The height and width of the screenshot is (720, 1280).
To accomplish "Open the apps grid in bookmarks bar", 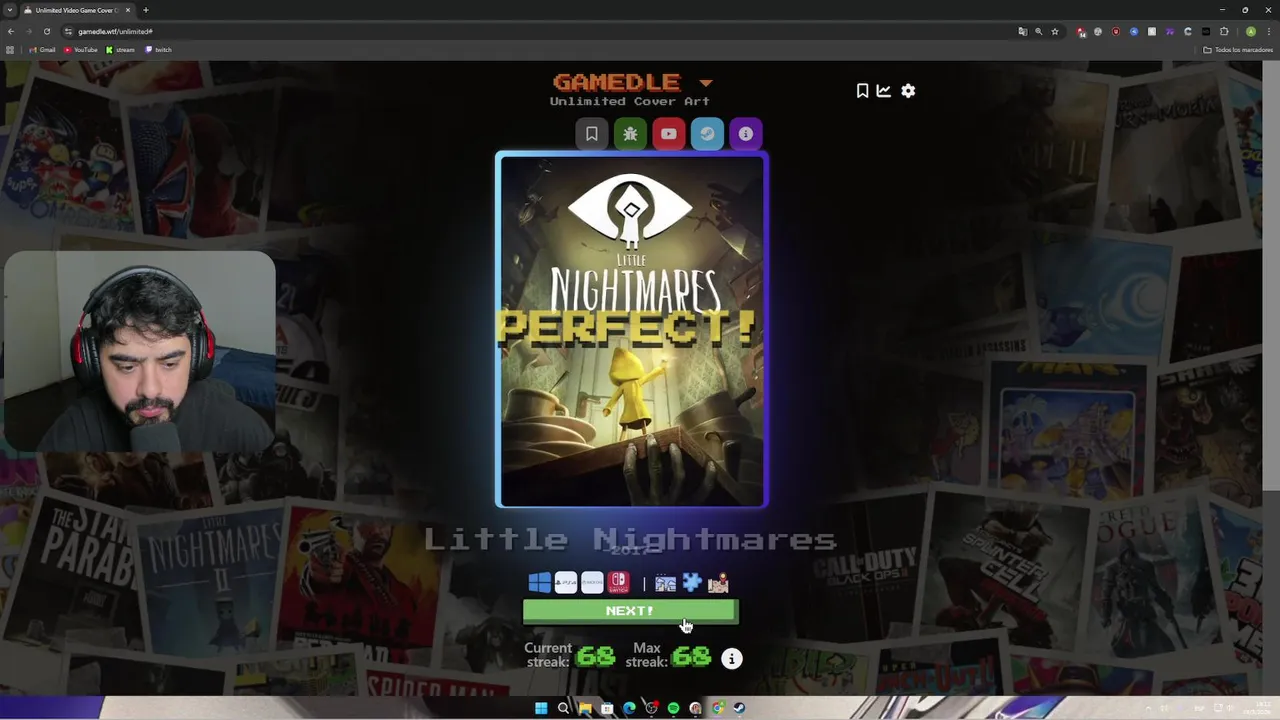I will click(10, 50).
